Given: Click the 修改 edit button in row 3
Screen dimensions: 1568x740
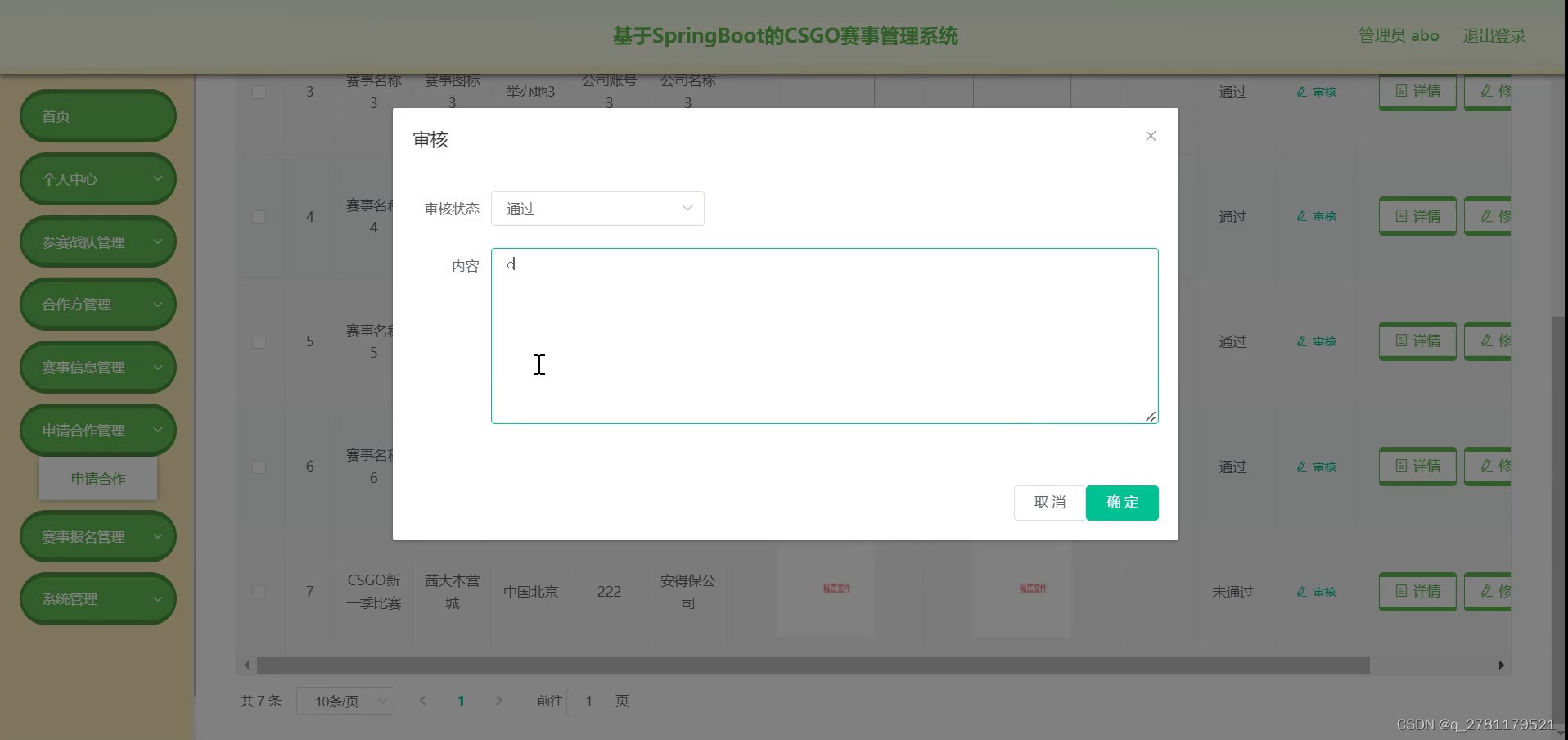Looking at the screenshot, I should point(1488,92).
